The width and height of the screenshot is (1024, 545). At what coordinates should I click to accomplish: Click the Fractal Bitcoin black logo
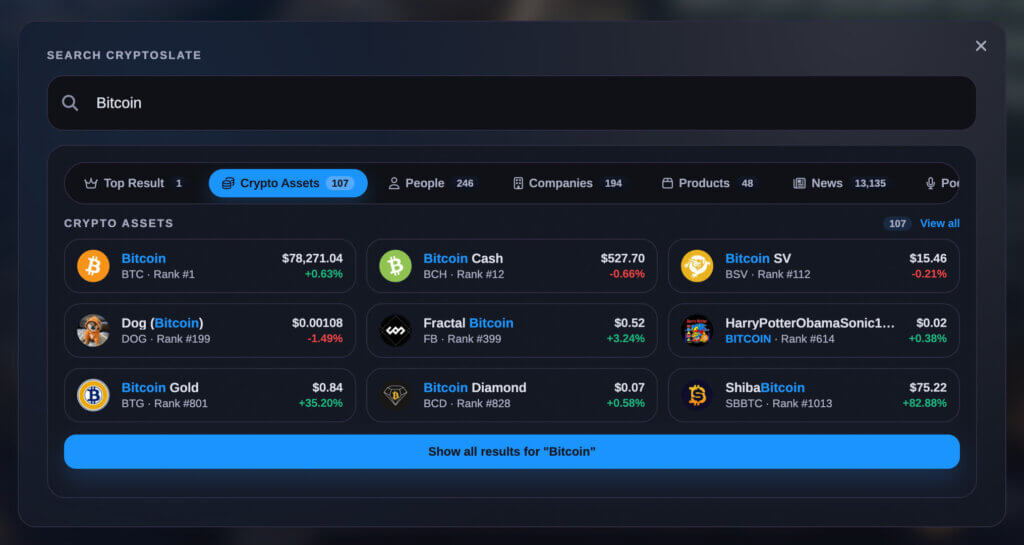(396, 330)
